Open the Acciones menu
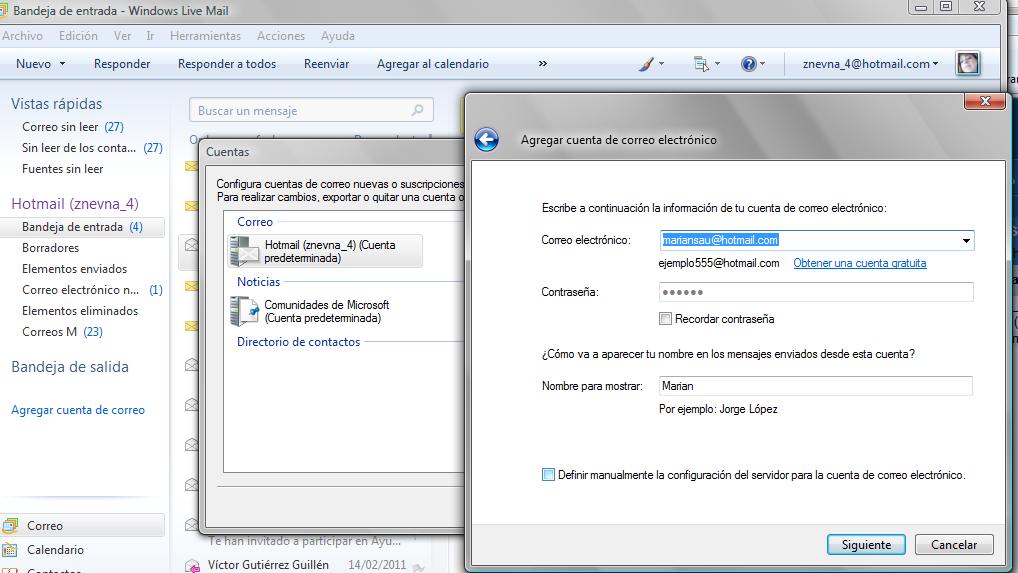 (x=280, y=36)
